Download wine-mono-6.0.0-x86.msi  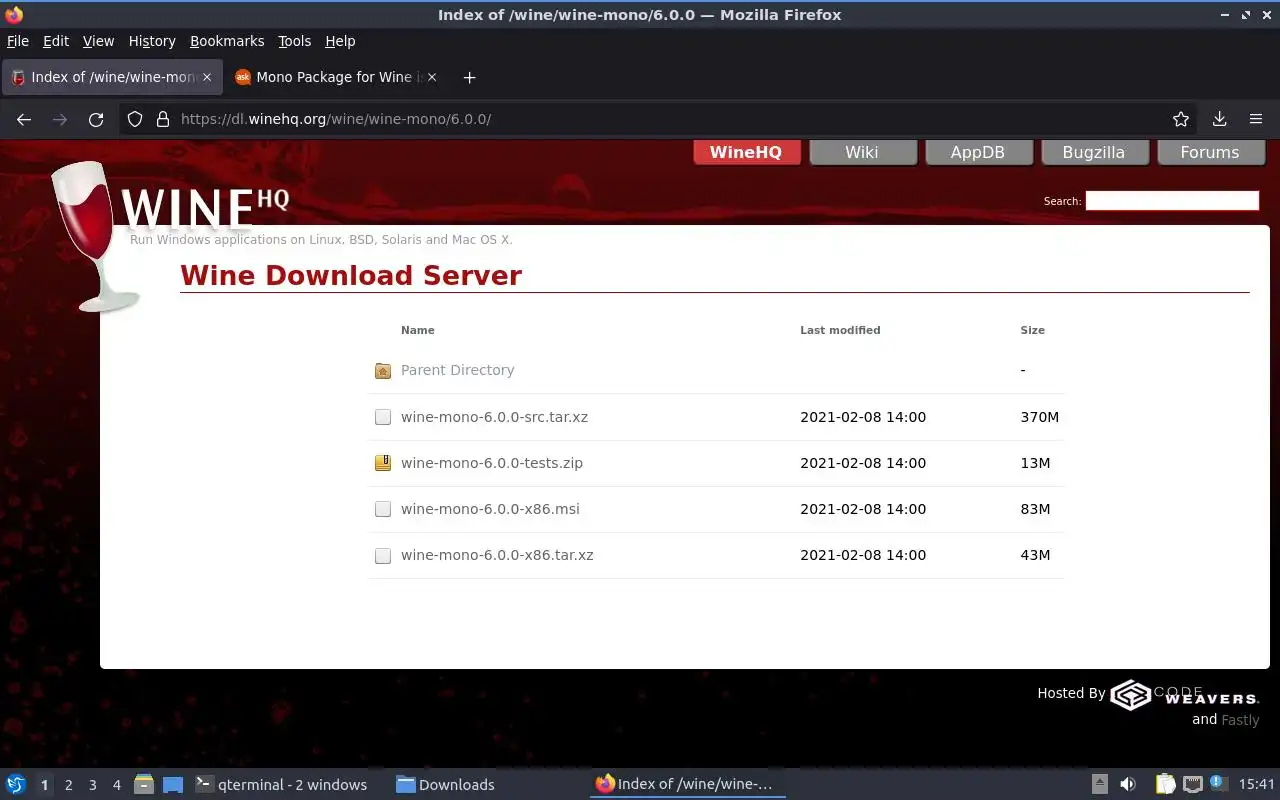tap(490, 509)
